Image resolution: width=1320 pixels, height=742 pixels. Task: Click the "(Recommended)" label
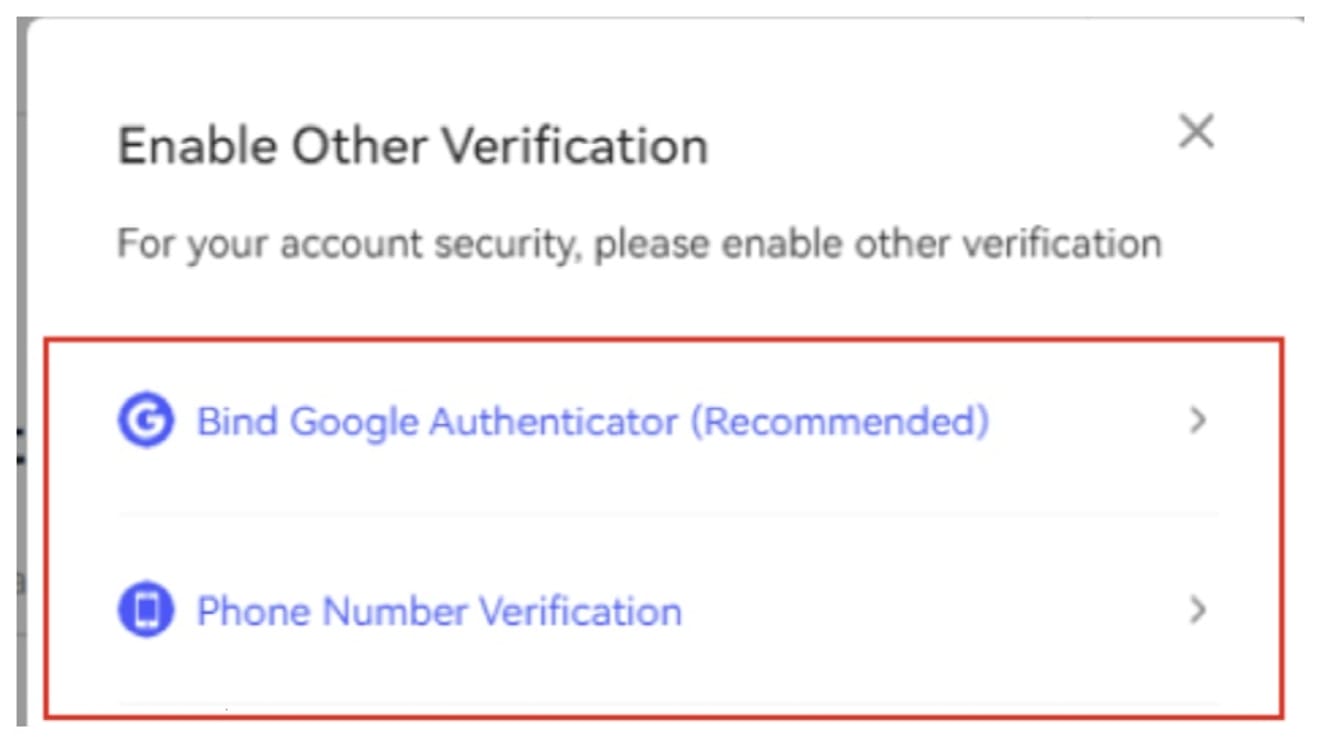(x=840, y=421)
